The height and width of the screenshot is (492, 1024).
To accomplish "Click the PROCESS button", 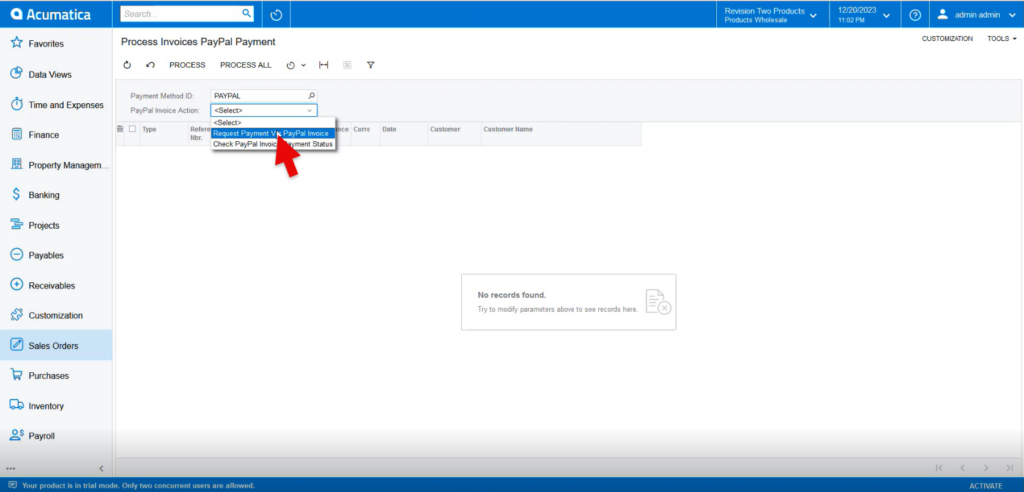I will pyautogui.click(x=187, y=65).
